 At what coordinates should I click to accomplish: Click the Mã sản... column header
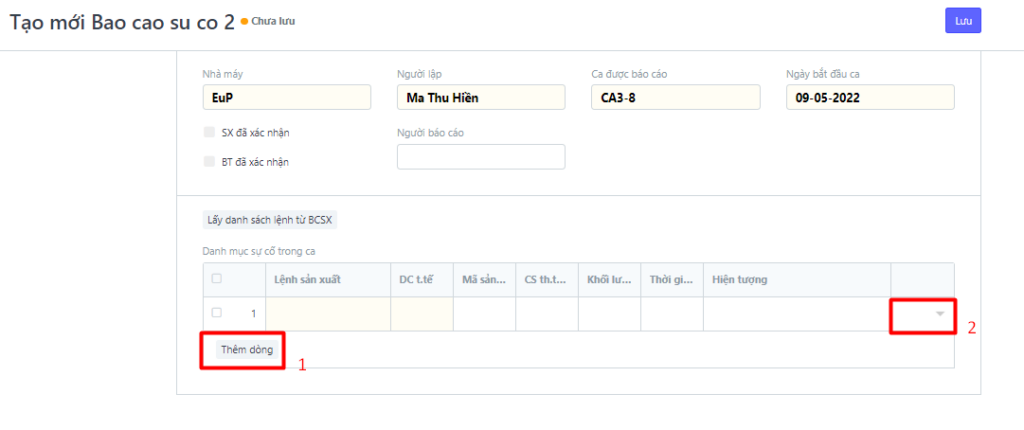coord(484,280)
